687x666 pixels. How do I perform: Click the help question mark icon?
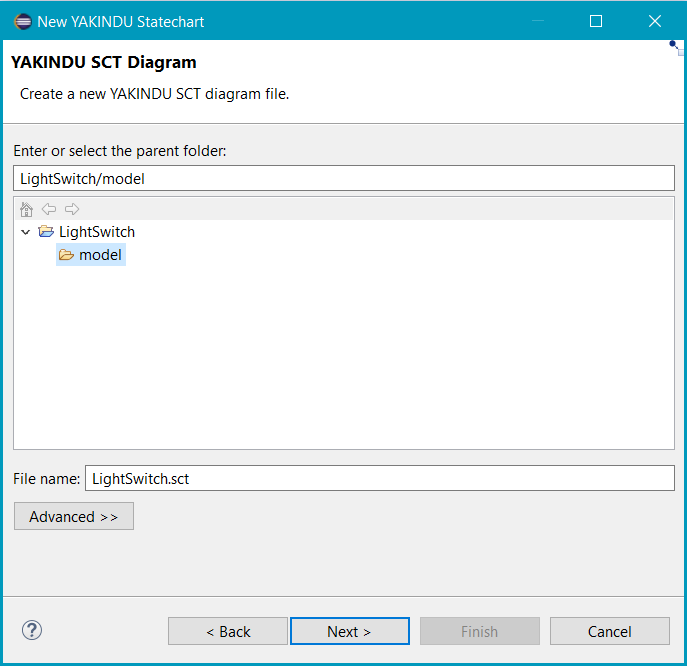tap(32, 631)
